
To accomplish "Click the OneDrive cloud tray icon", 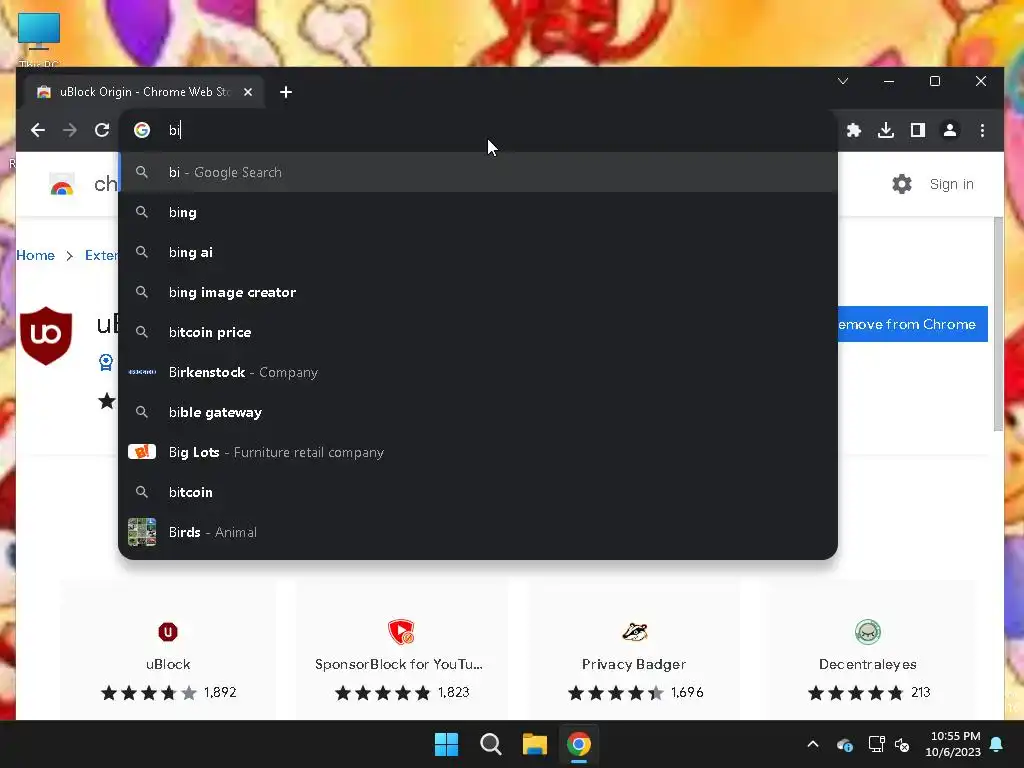I will (845, 744).
